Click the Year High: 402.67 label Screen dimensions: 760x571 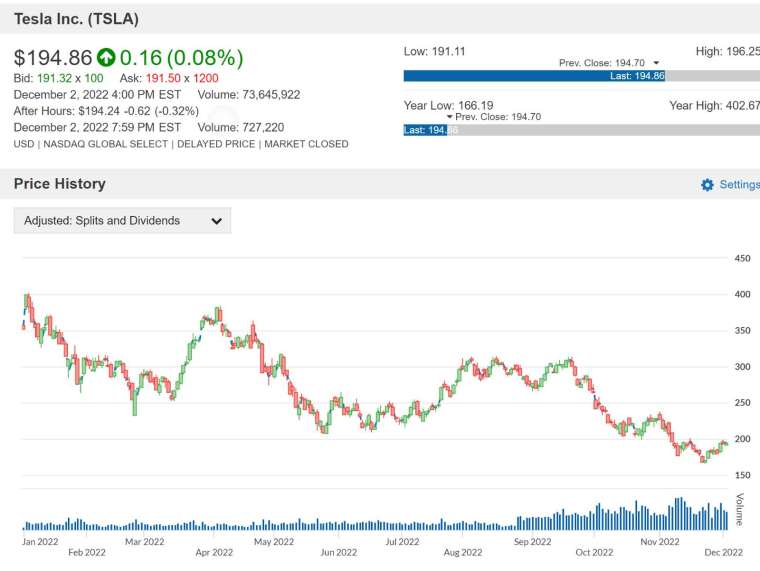pos(714,105)
